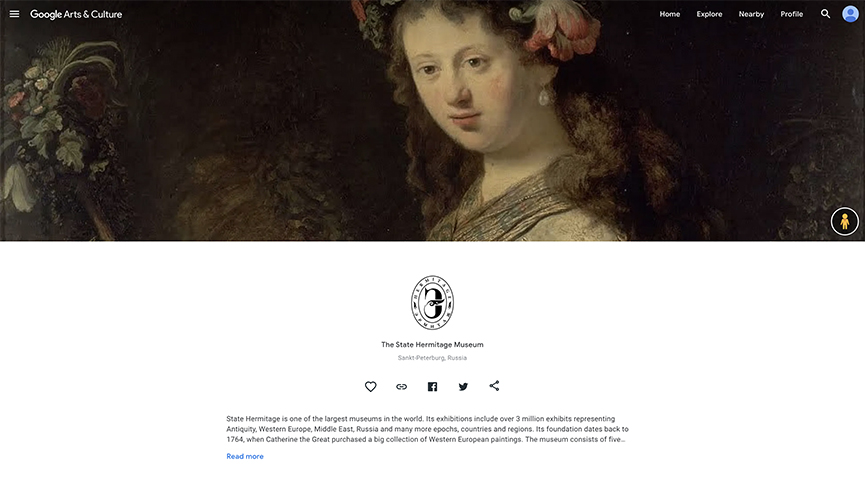Screen dimensions: 865x483
Task: Click the Hermitage museum emblem logo
Action: pyautogui.click(x=432, y=303)
